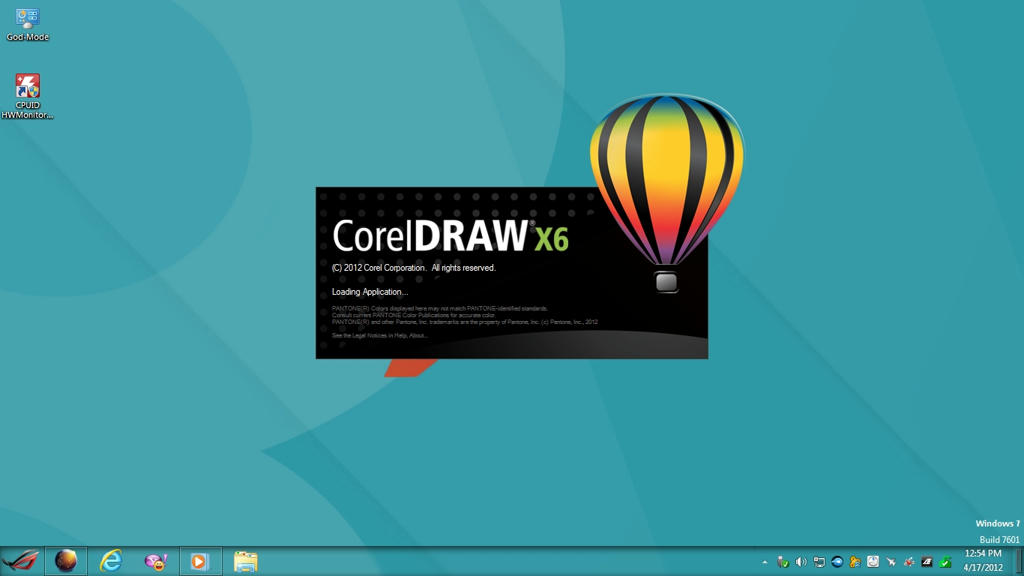Open the volume speaker tray icon

[x=801, y=562]
